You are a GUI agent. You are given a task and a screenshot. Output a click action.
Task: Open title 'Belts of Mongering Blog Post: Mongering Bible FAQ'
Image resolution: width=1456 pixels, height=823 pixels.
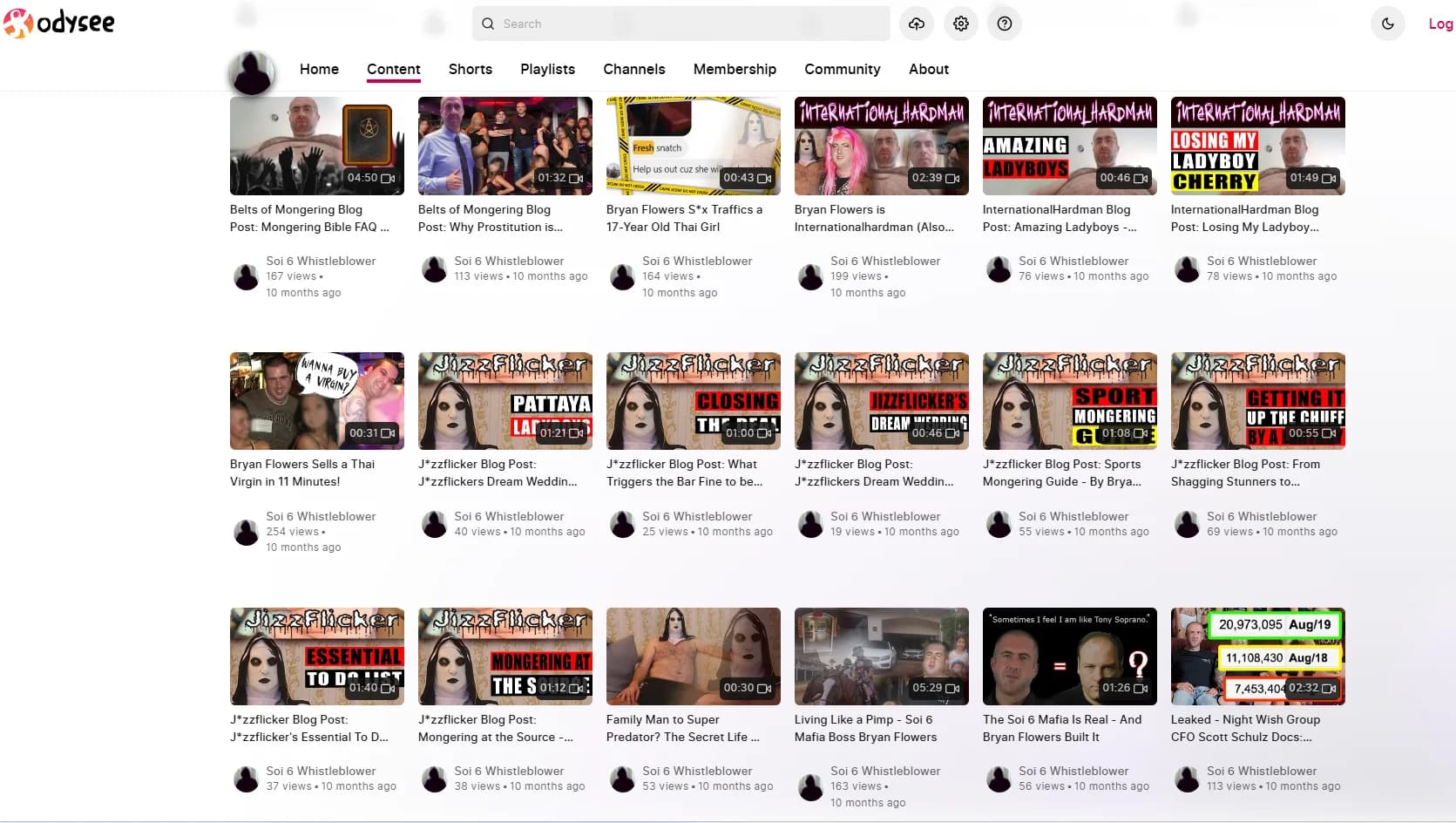(309, 218)
